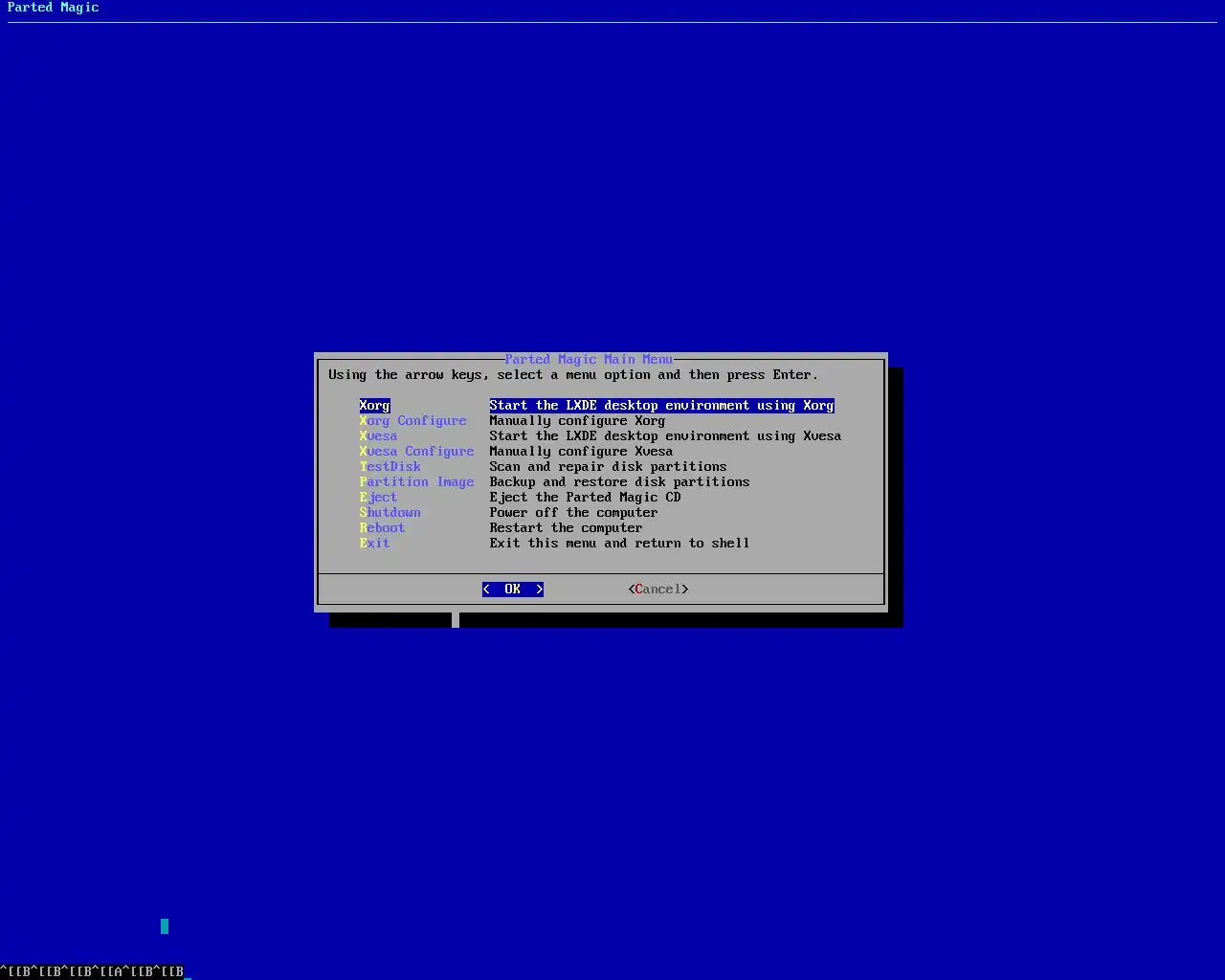Viewport: 1225px width, 980px height.
Task: Click 'Exit this menu and return to shell' text
Action: [619, 544]
